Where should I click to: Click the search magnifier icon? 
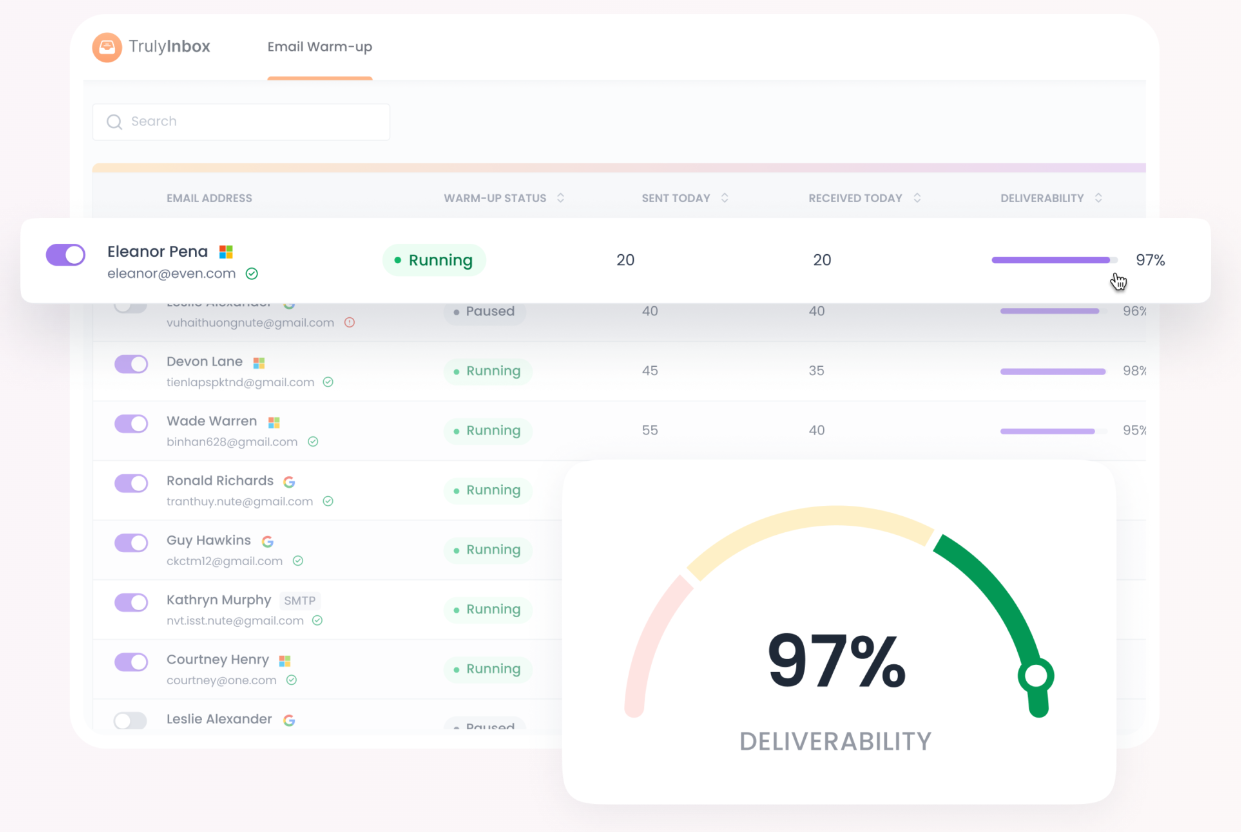click(x=114, y=122)
